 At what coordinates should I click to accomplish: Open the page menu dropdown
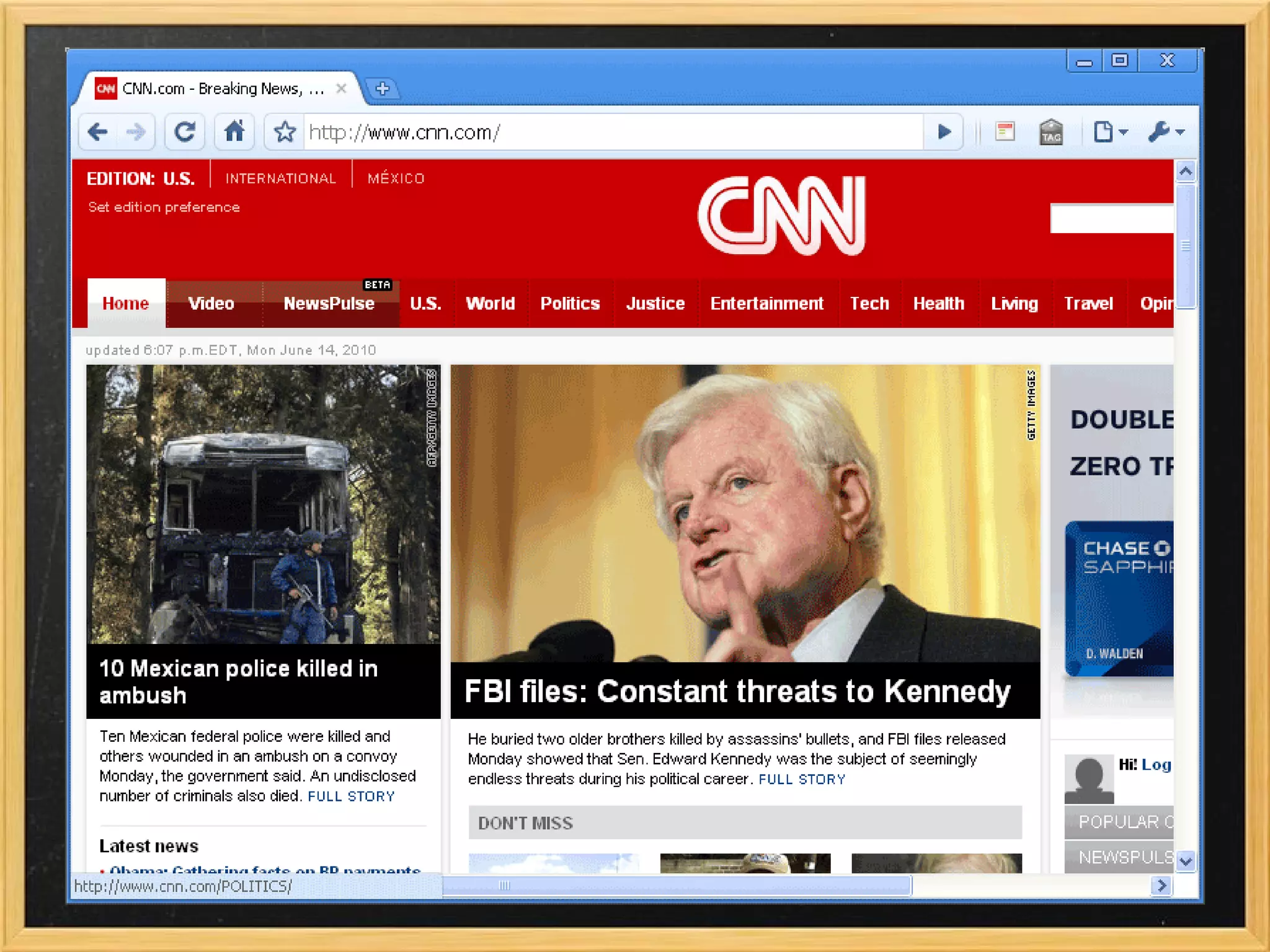1110,131
